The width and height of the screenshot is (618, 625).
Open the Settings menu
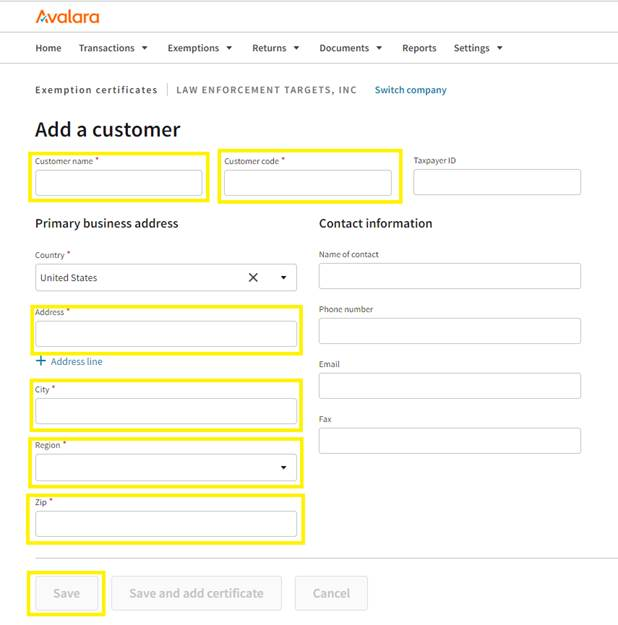tap(478, 48)
